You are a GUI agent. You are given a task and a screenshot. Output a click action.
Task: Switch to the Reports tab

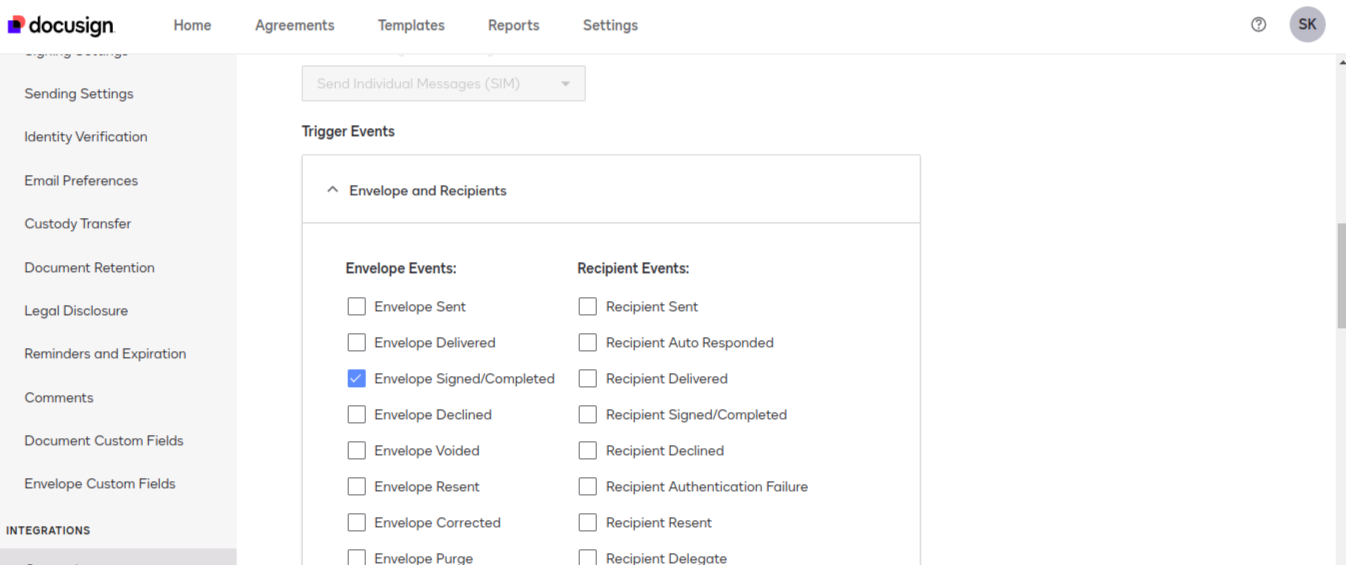coord(513,25)
